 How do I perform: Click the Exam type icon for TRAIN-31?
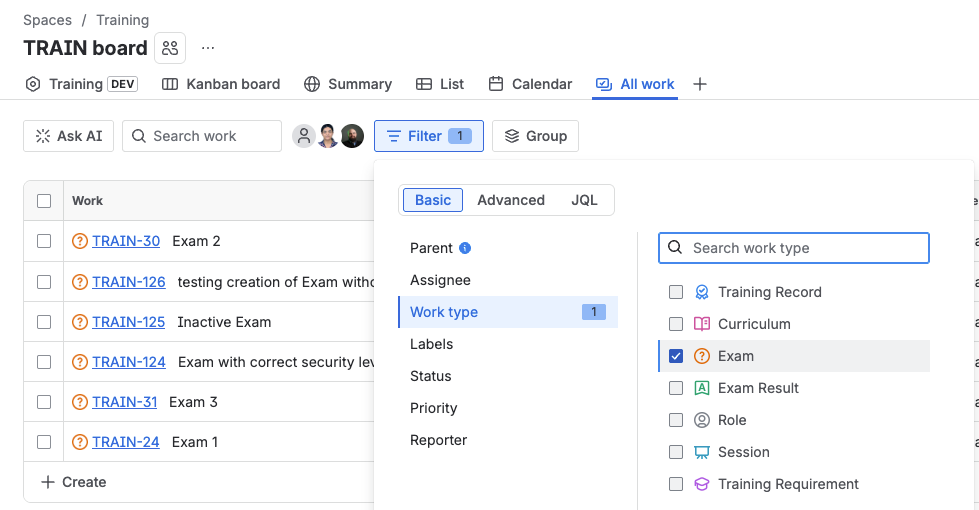click(x=80, y=402)
